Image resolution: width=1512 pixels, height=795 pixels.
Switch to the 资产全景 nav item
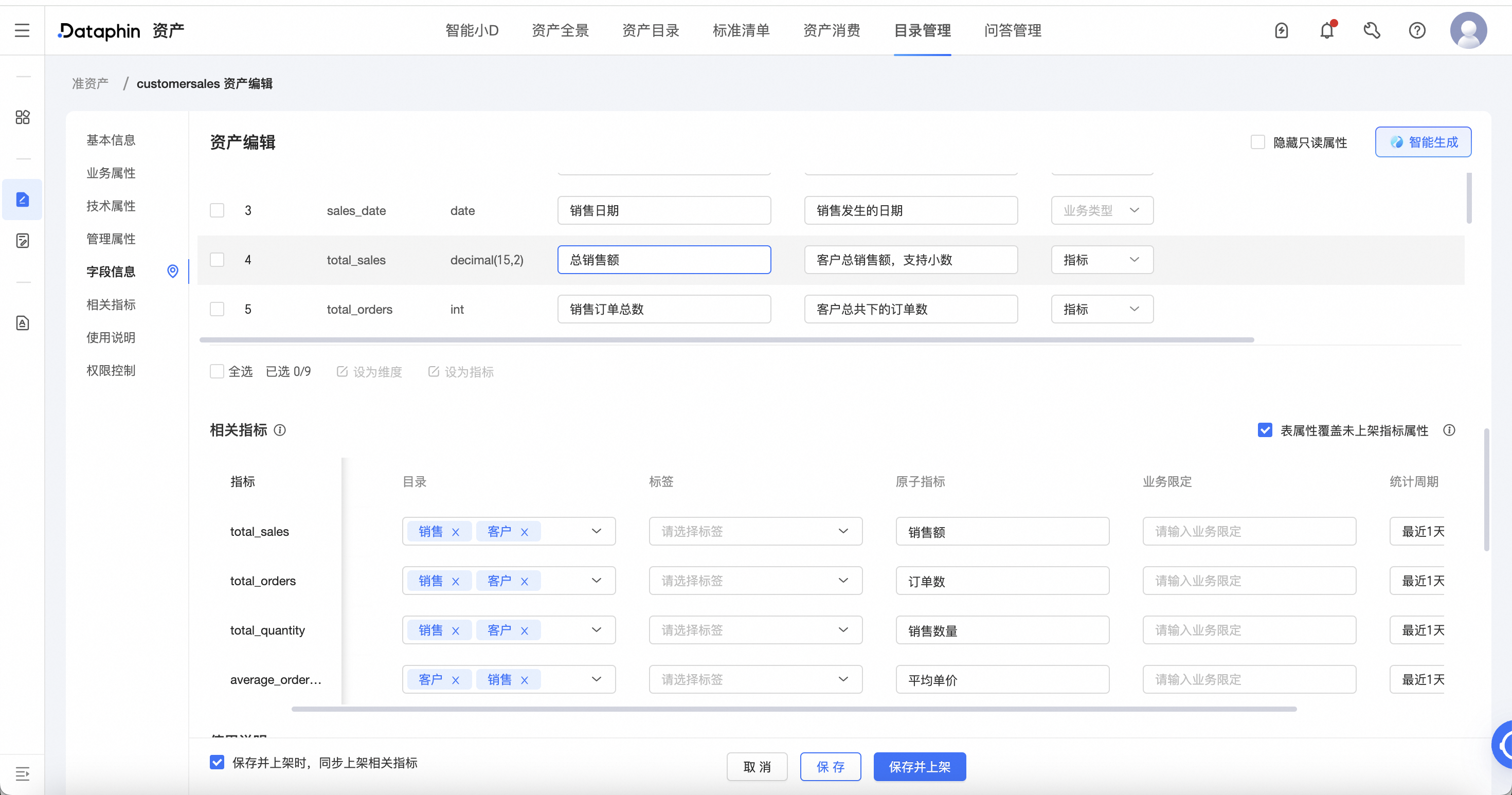tap(560, 30)
